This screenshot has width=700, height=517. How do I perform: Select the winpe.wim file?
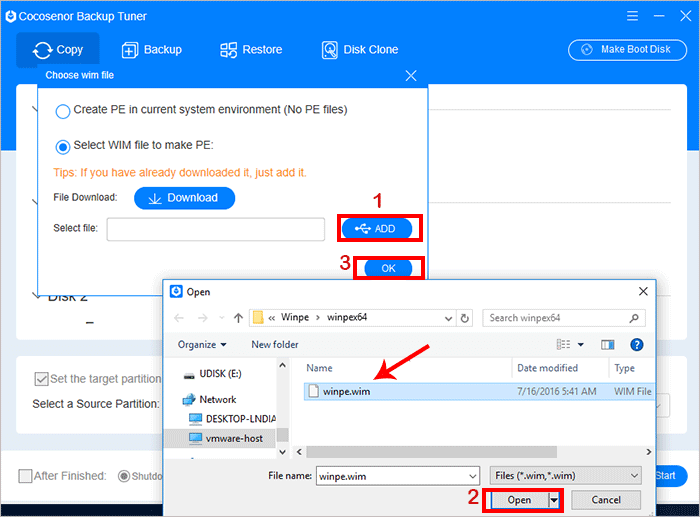pos(479,392)
